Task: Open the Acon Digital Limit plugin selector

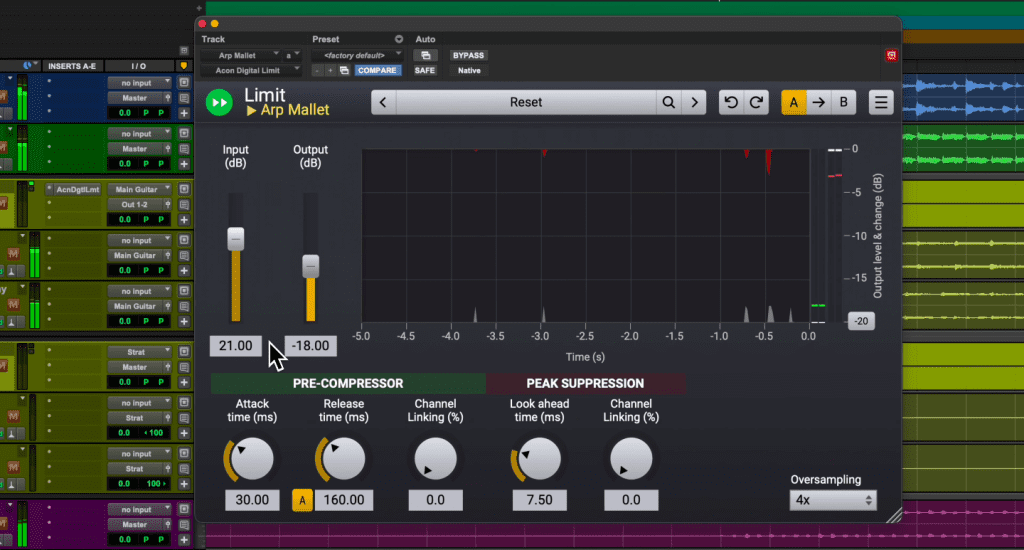Action: (251, 71)
